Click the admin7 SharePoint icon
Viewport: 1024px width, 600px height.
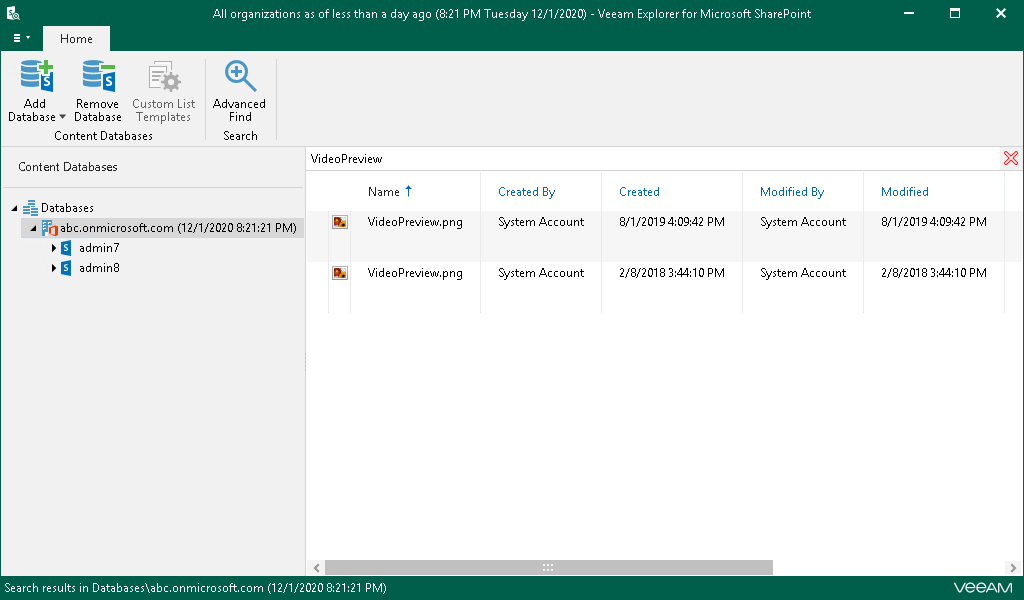tap(66, 248)
